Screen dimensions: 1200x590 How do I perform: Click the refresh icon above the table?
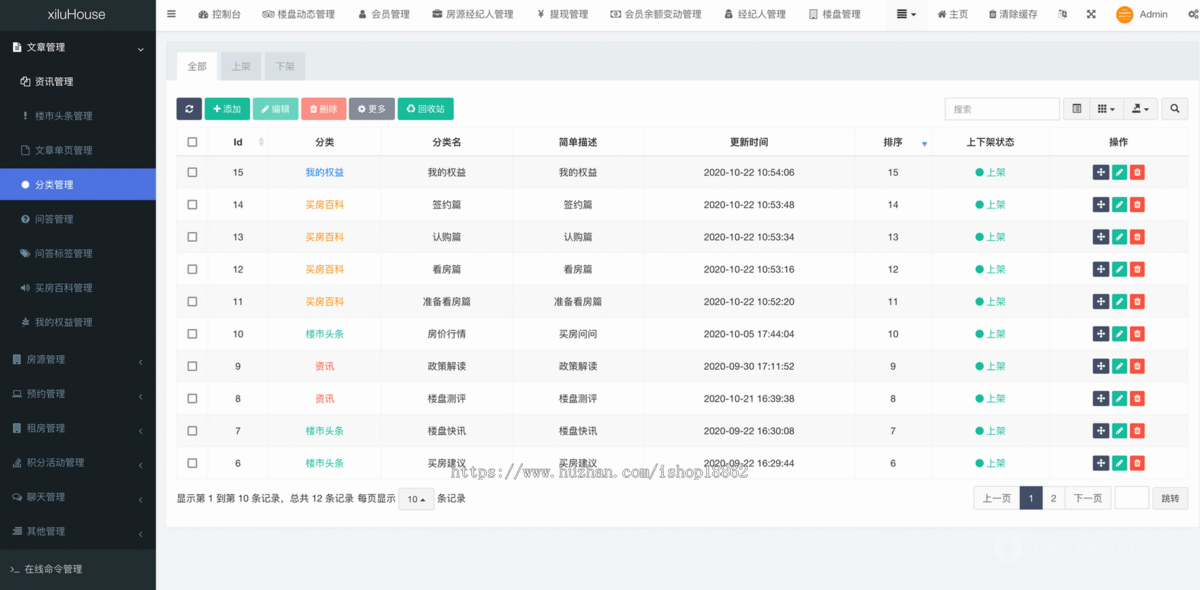point(189,108)
